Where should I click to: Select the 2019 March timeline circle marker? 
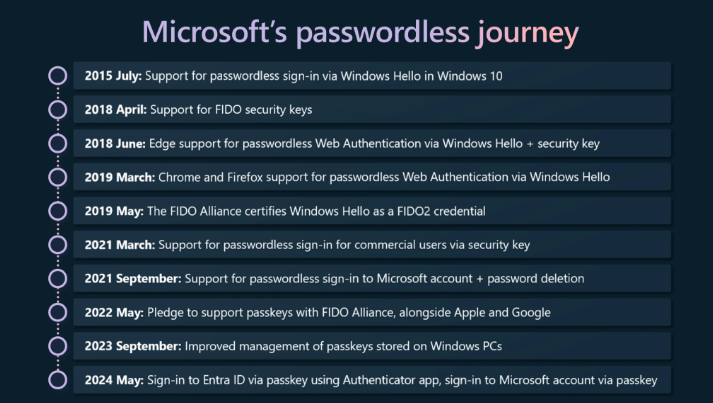click(58, 177)
